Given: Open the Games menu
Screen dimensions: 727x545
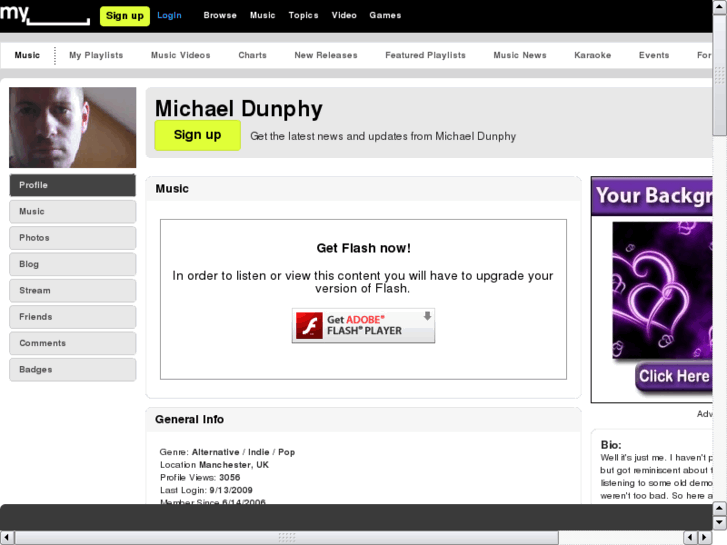Looking at the screenshot, I should 385,15.
